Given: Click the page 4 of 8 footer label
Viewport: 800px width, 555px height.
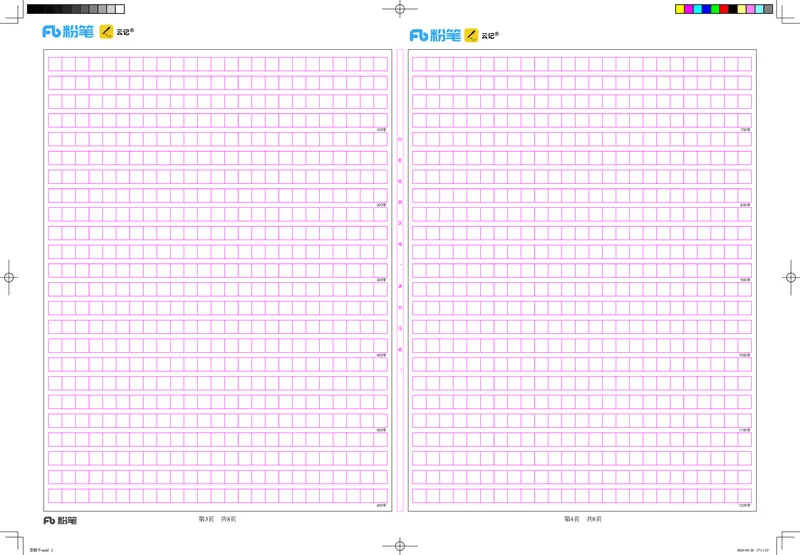Looking at the screenshot, I should (582, 519).
